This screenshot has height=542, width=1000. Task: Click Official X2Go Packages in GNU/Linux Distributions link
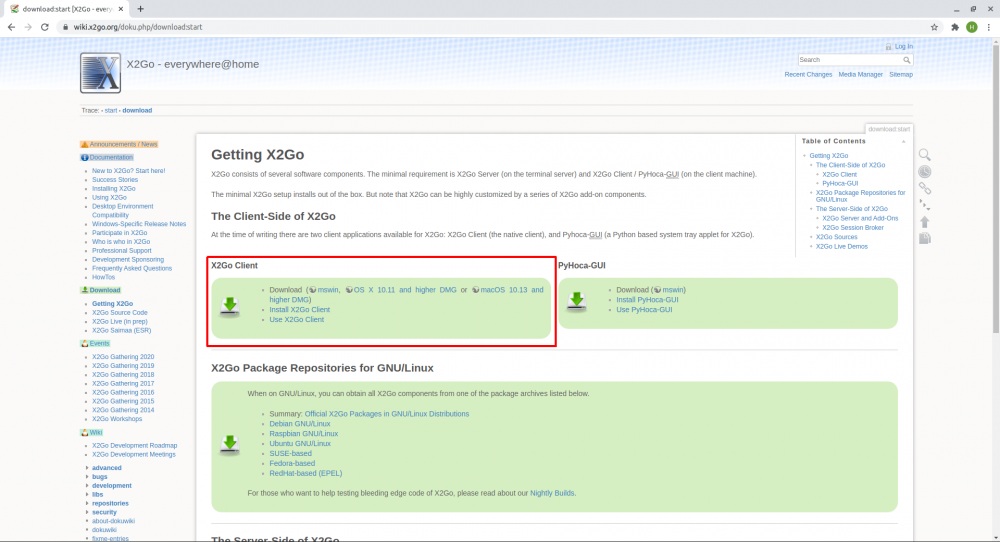click(x=386, y=414)
